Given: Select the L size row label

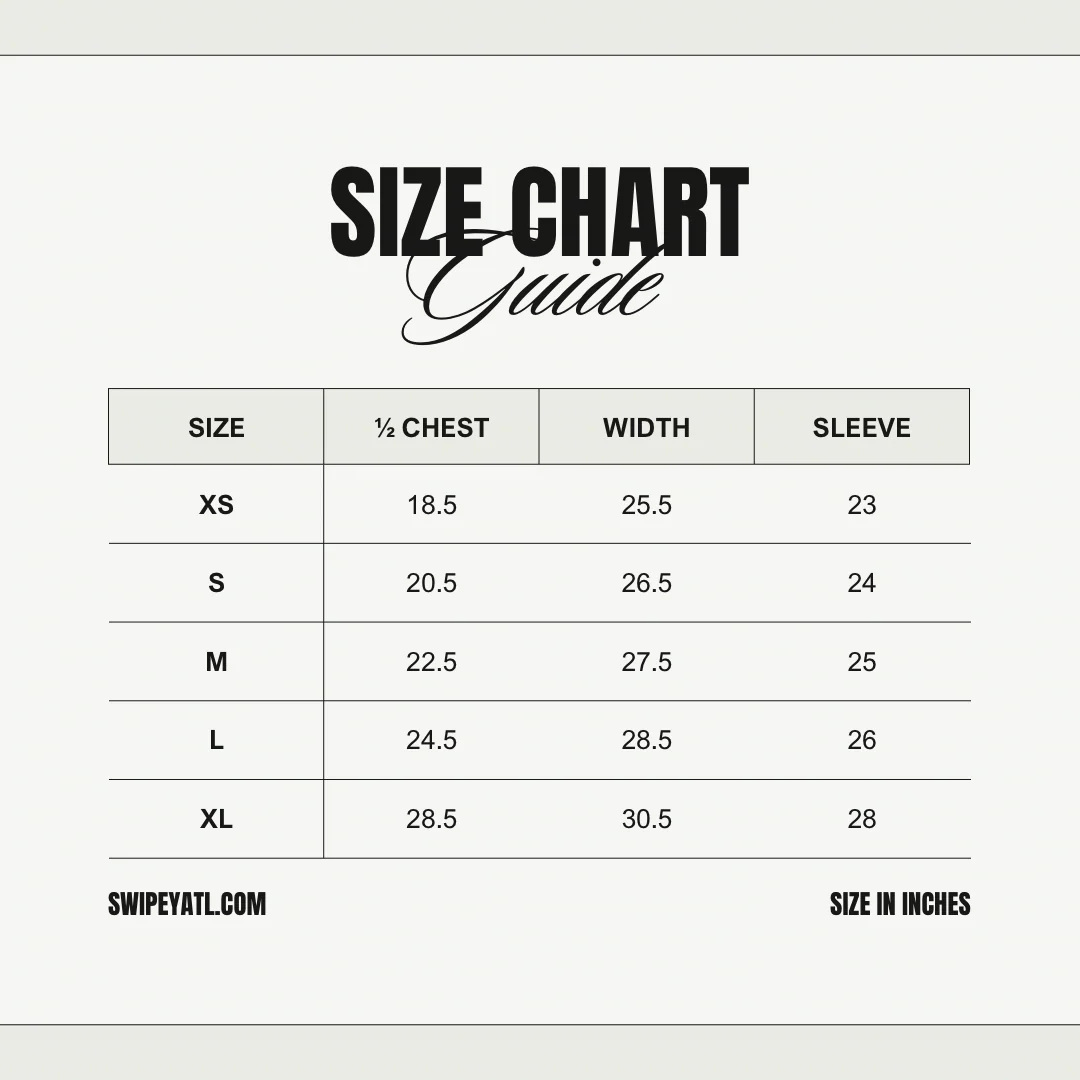Looking at the screenshot, I should 216,740.
